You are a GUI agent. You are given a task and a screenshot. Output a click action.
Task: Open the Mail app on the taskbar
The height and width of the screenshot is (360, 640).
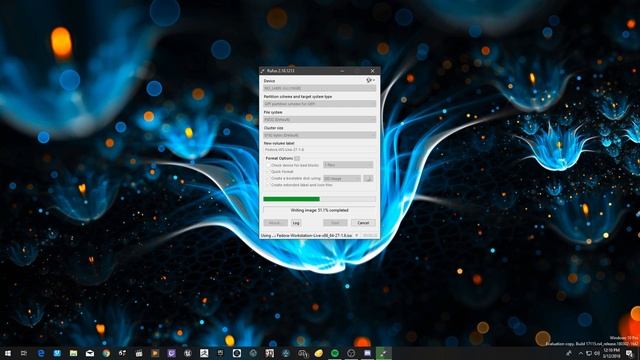90,353
